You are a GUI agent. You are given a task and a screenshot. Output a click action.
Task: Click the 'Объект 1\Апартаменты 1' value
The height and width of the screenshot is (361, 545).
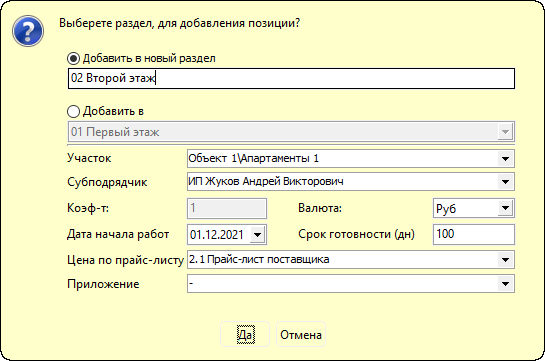[253, 158]
